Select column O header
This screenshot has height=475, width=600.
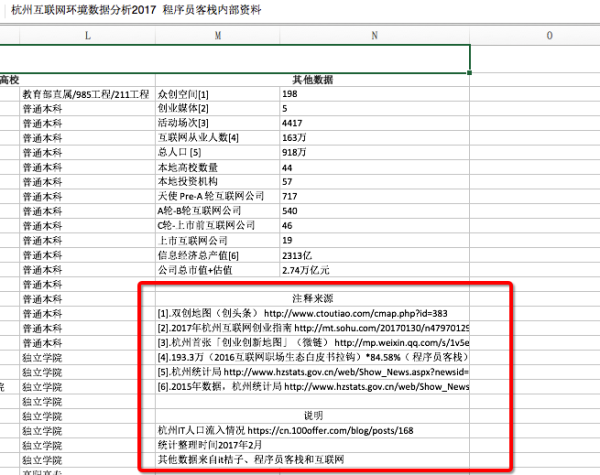tap(549, 36)
